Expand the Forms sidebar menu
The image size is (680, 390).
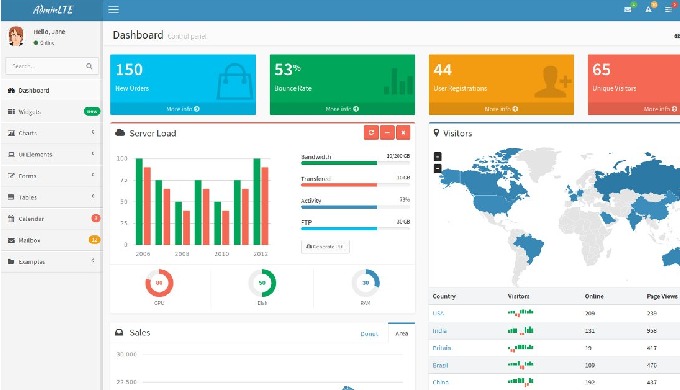click(x=51, y=176)
